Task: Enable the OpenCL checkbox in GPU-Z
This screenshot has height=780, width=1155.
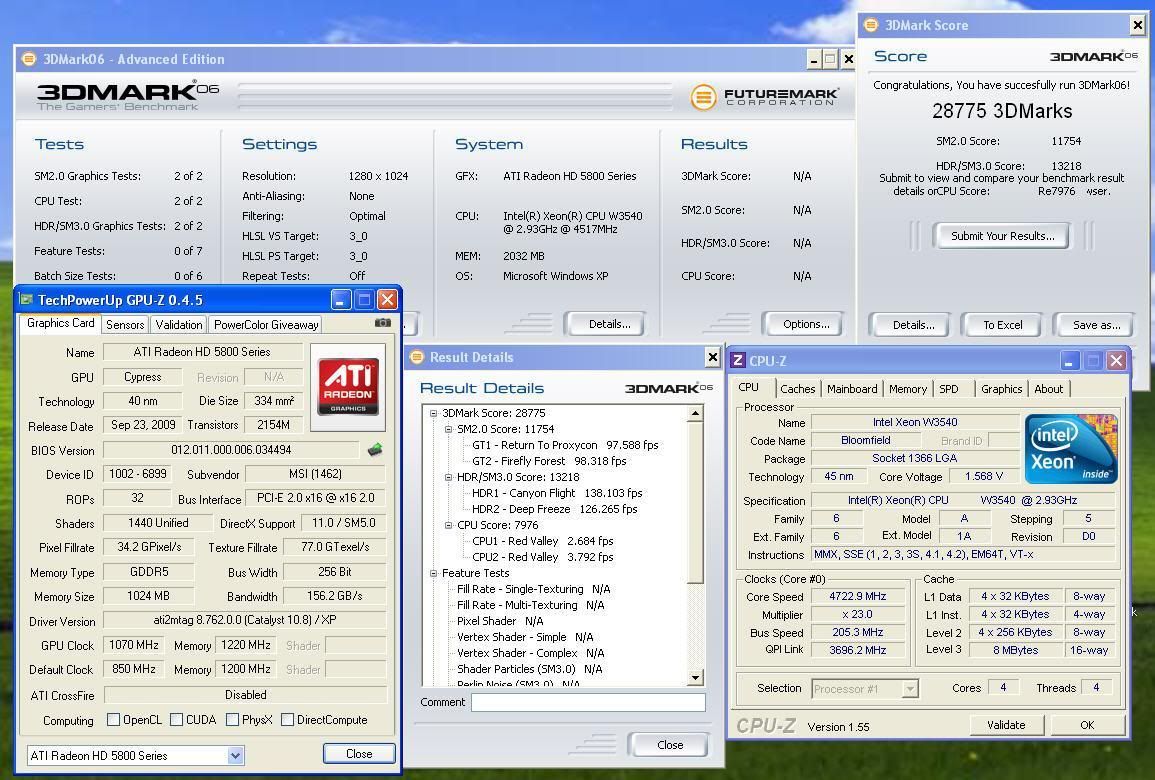Action: (x=113, y=720)
